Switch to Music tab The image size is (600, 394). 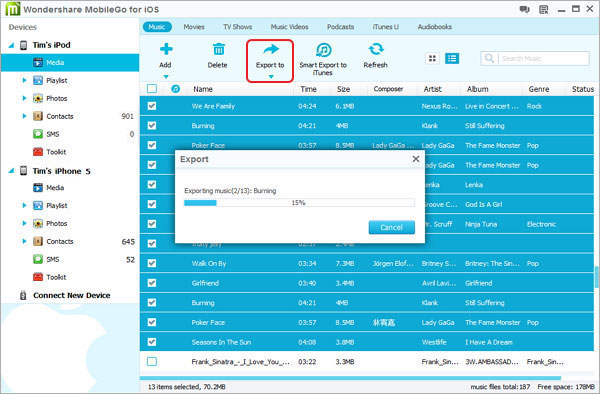[157, 27]
